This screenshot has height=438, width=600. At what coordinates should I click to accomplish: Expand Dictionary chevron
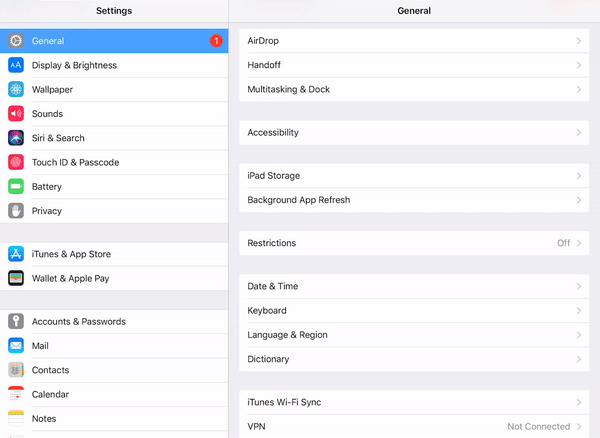(579, 359)
